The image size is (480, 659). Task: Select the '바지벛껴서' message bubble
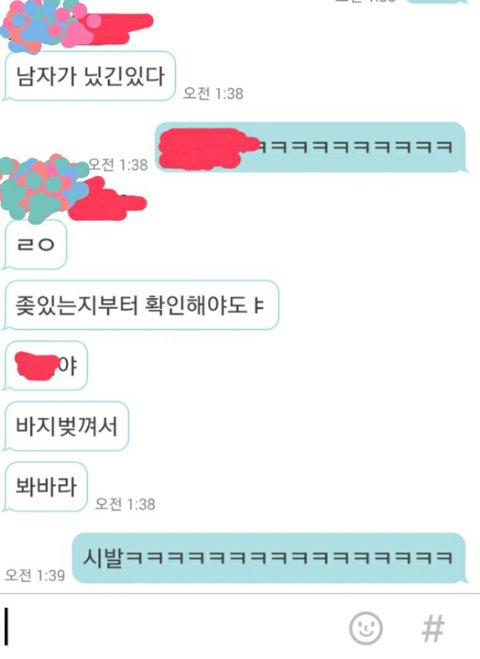(x=66, y=426)
